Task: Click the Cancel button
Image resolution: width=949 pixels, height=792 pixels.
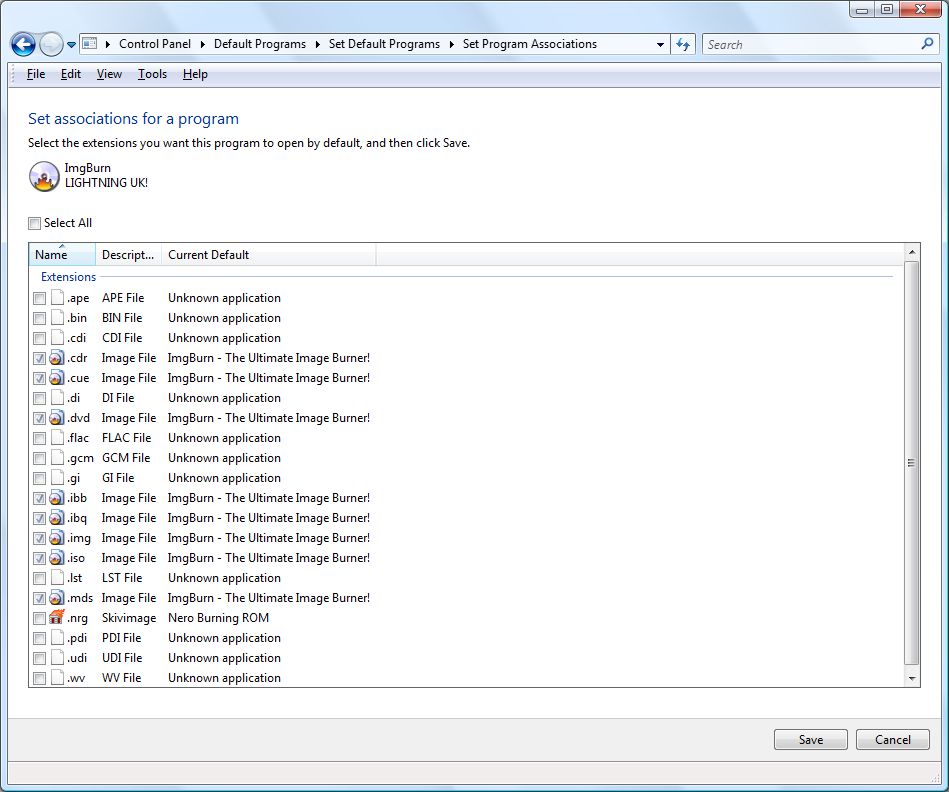Action: click(x=892, y=740)
